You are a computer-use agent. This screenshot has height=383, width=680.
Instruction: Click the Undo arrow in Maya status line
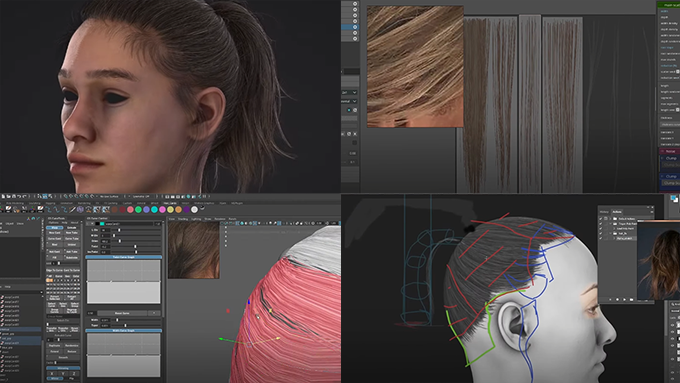19,196
